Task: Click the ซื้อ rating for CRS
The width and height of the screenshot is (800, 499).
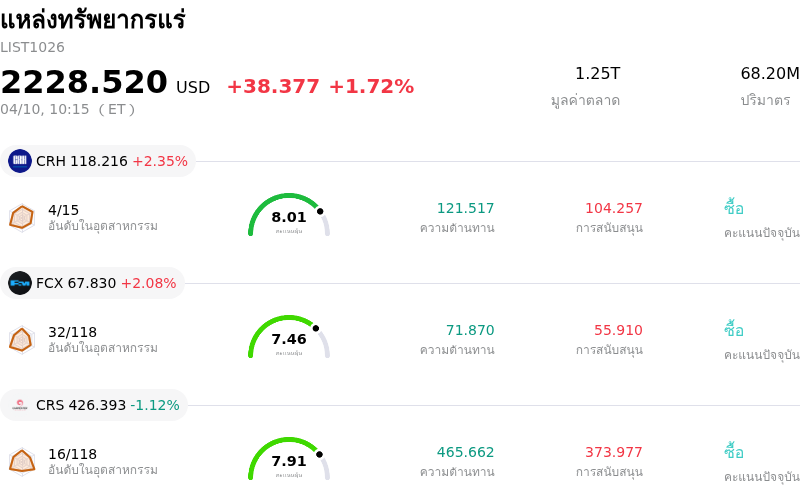Action: [x=734, y=452]
